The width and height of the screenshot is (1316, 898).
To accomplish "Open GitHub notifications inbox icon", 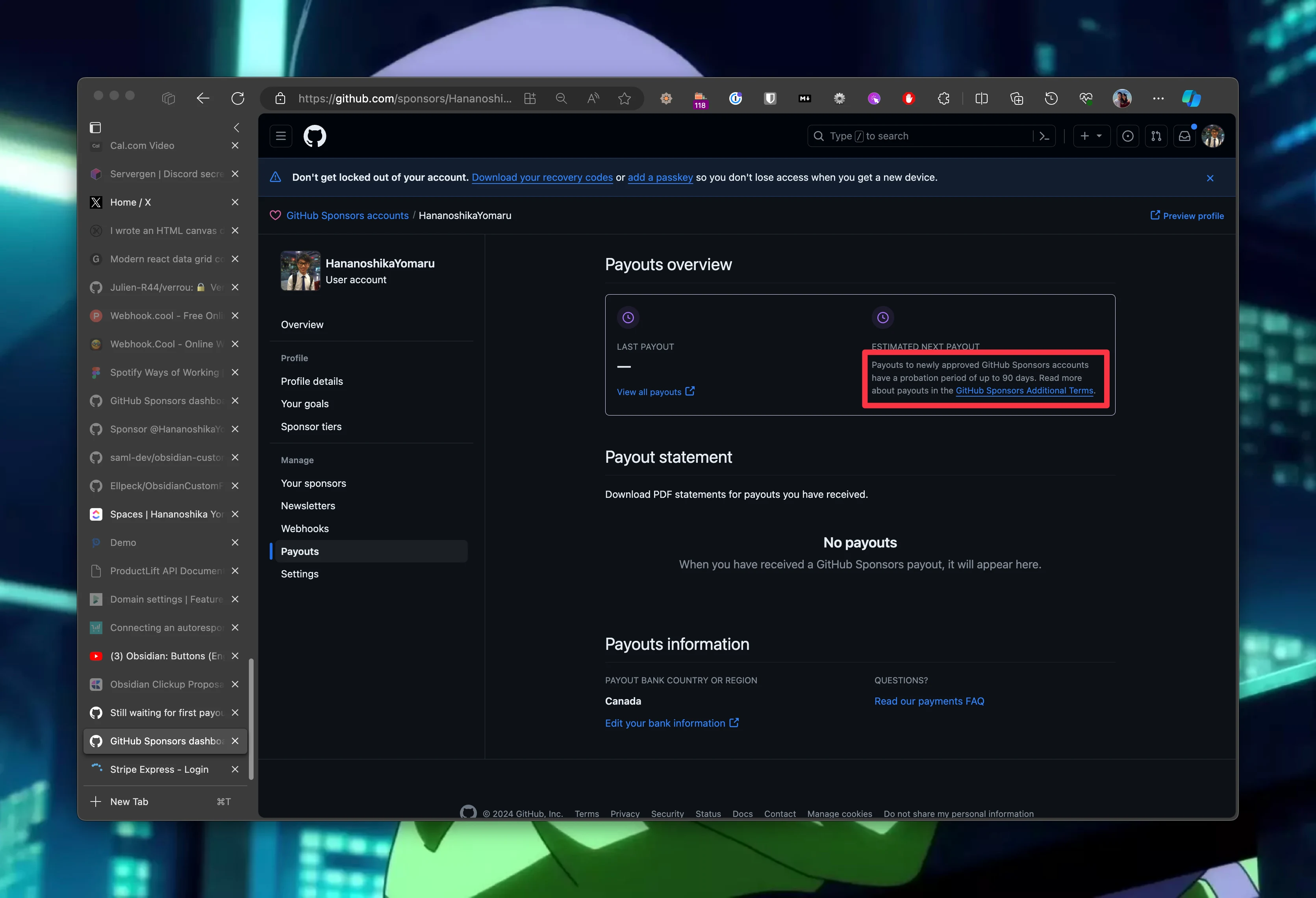I will coord(1184,136).
